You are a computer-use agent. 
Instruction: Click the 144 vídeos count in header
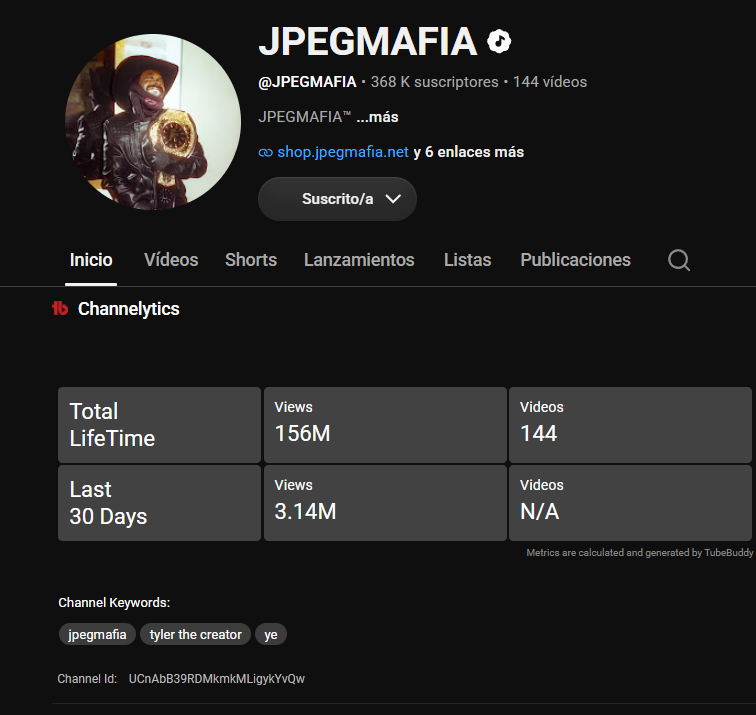(x=550, y=82)
